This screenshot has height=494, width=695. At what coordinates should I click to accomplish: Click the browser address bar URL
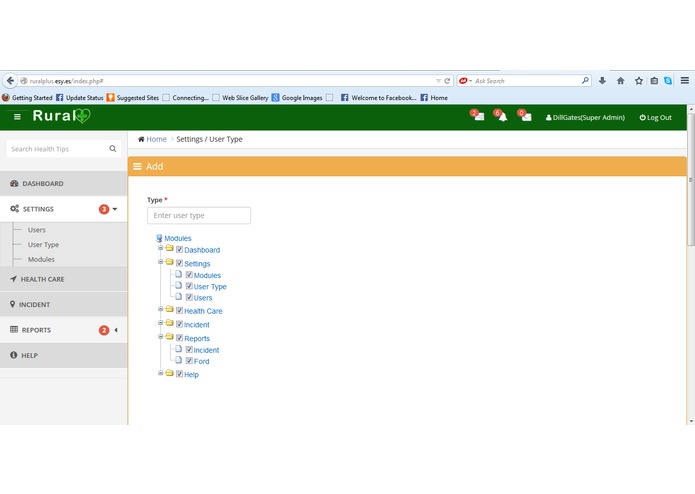(x=66, y=81)
